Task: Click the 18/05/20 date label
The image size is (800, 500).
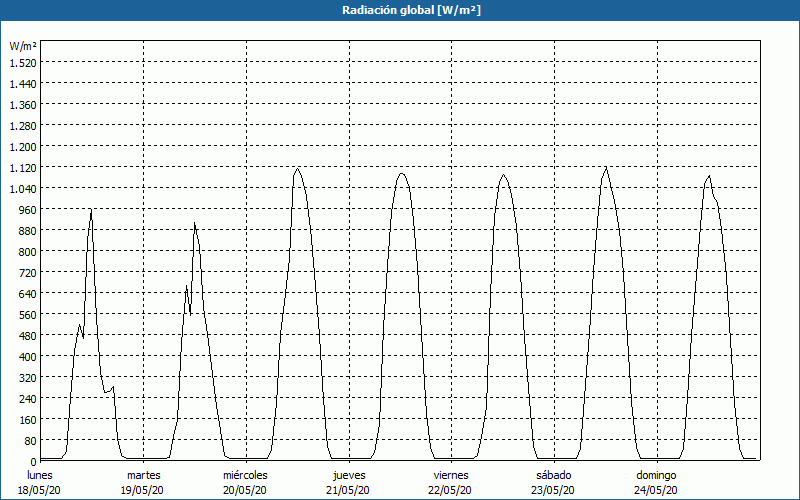Action: click(40, 490)
